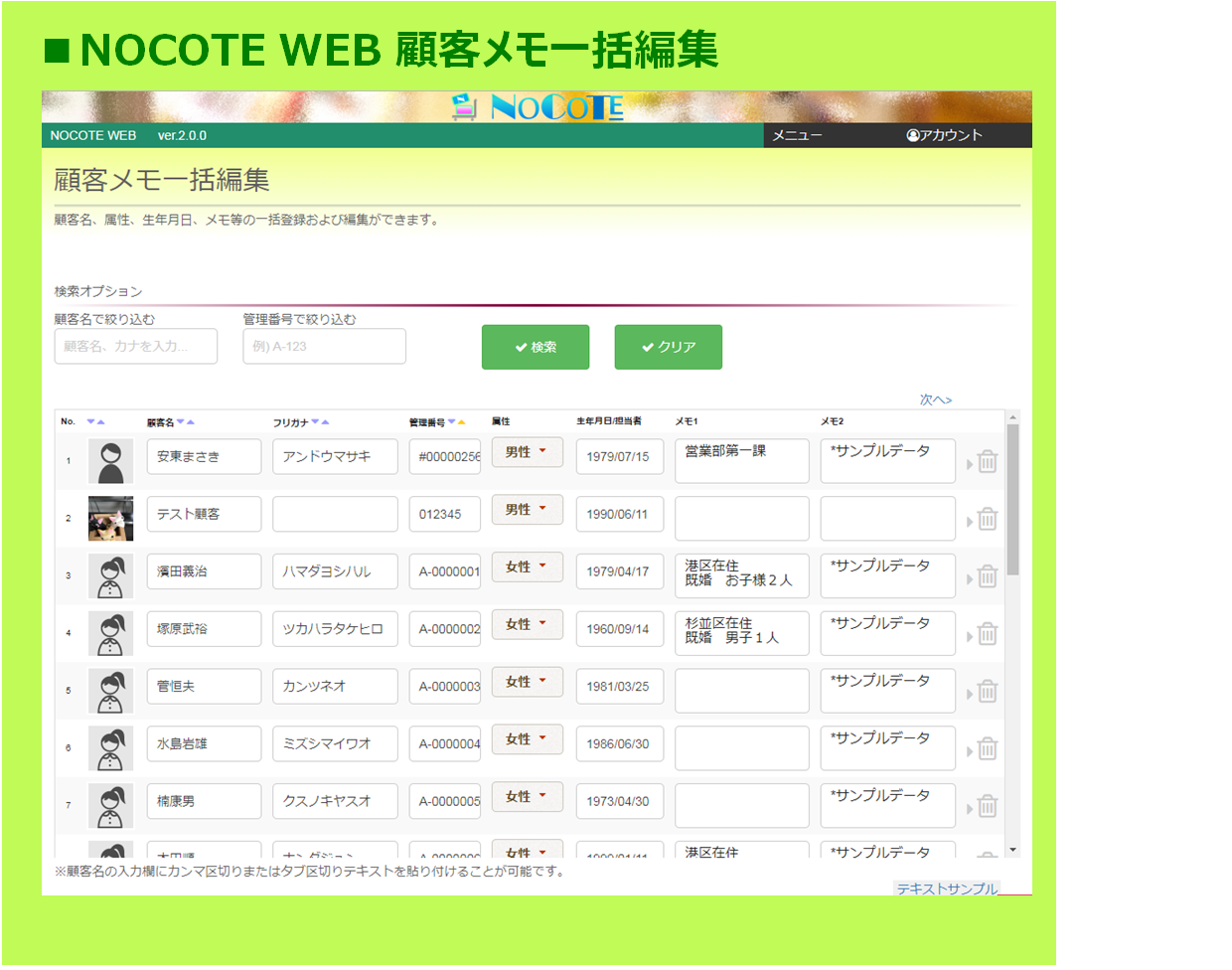Viewport: 1232px width, 970px height.
Task: Click the trash icon for 水島岩雄 row
Action: pos(987,749)
